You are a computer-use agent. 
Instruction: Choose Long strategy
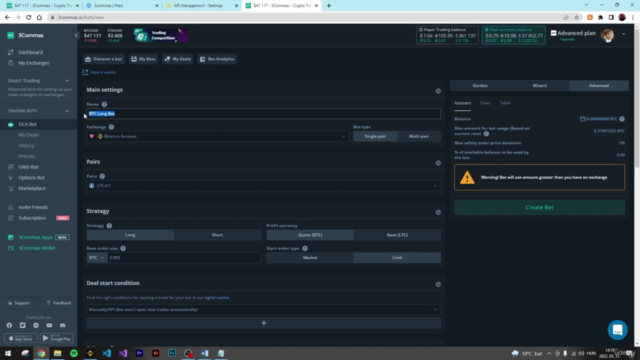pos(130,235)
